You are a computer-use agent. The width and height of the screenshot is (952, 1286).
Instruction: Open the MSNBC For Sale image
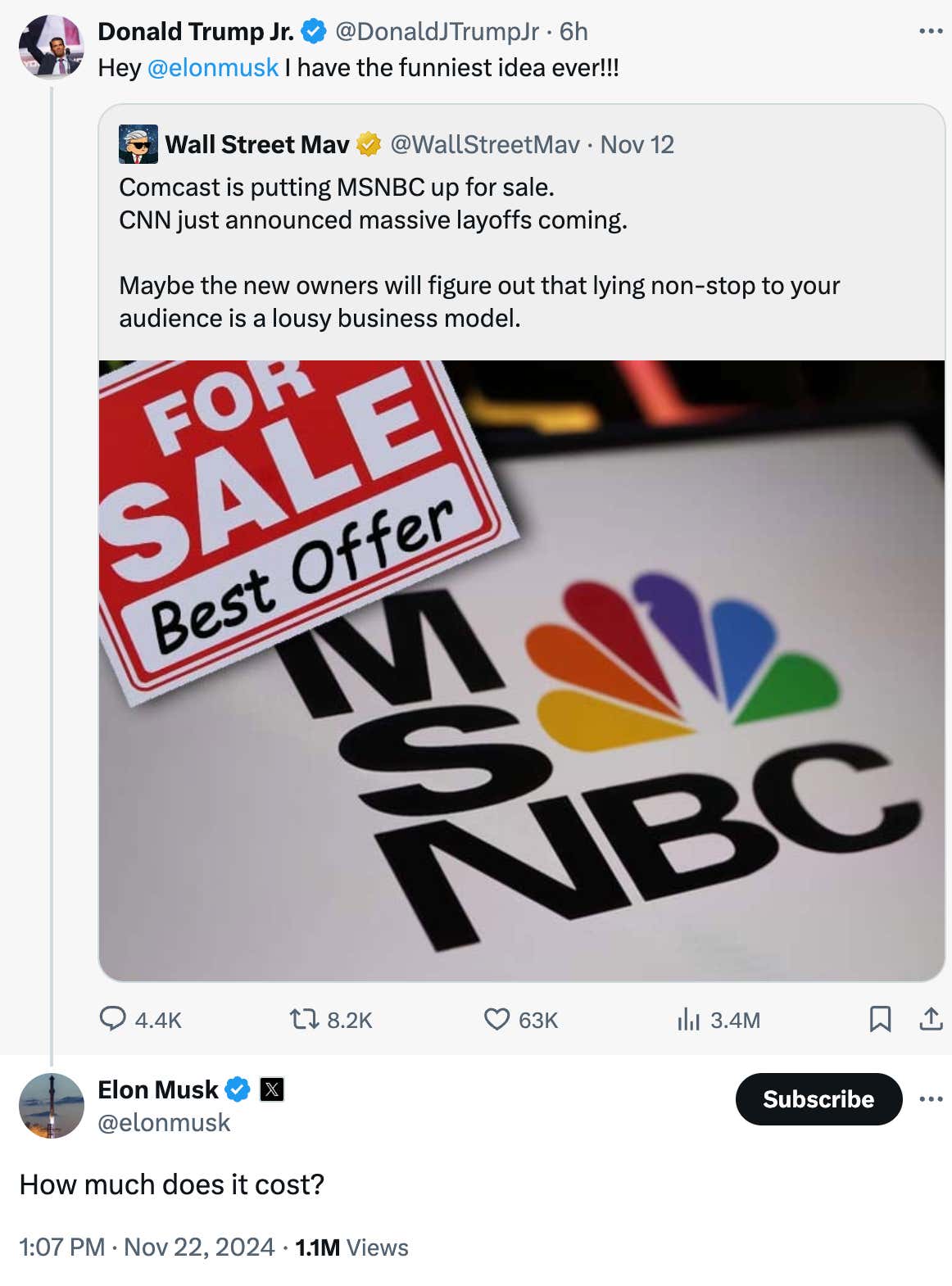click(521, 670)
